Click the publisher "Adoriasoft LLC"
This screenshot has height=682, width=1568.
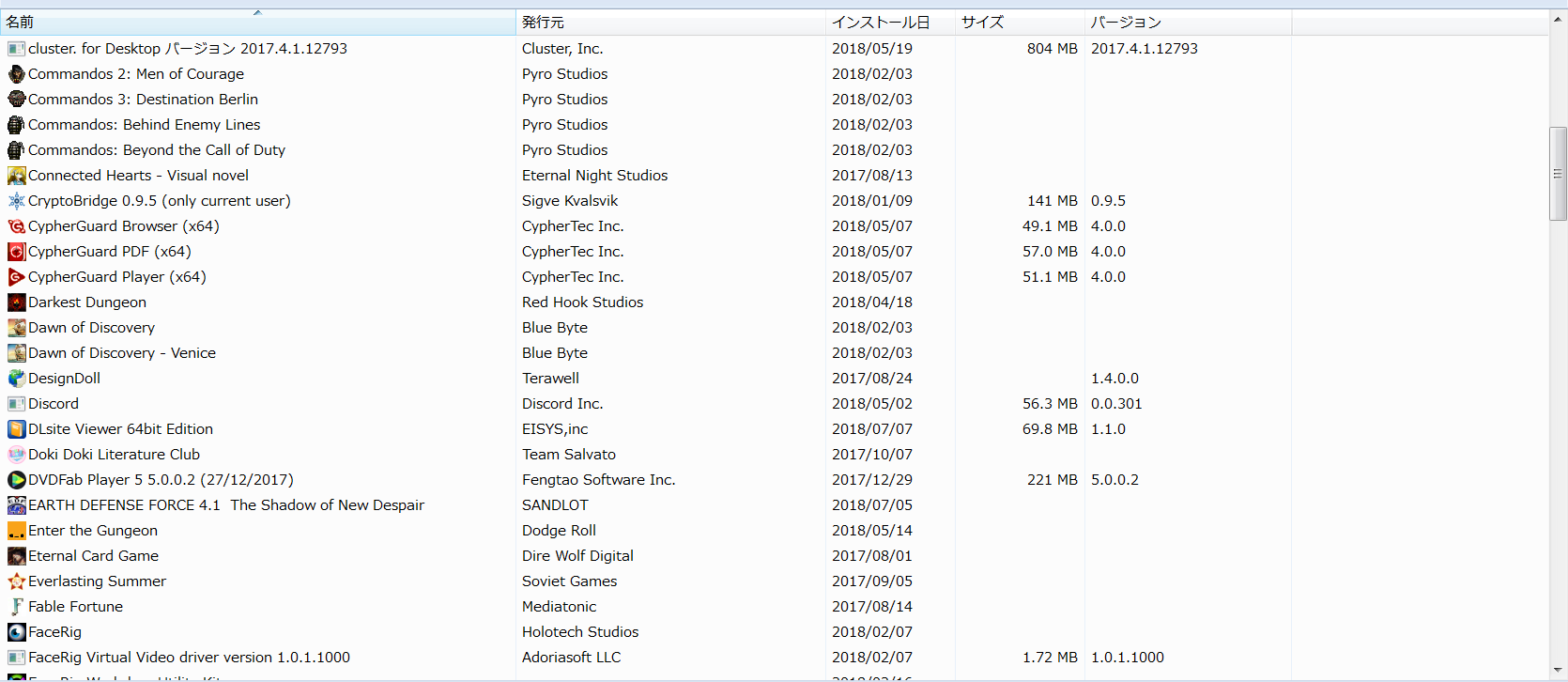[x=572, y=658]
